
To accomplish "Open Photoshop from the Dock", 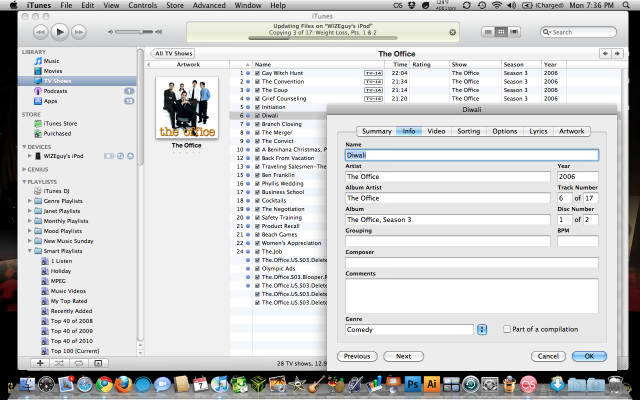I will coord(413,384).
